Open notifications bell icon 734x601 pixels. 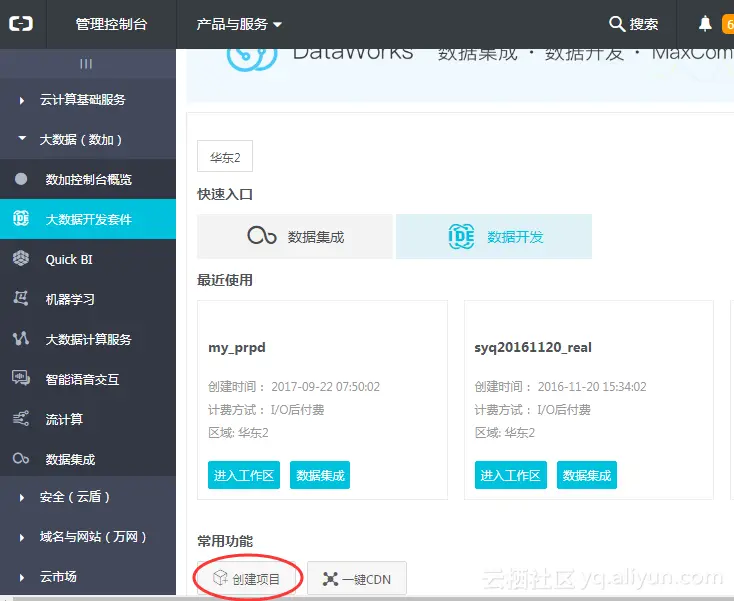[x=705, y=23]
